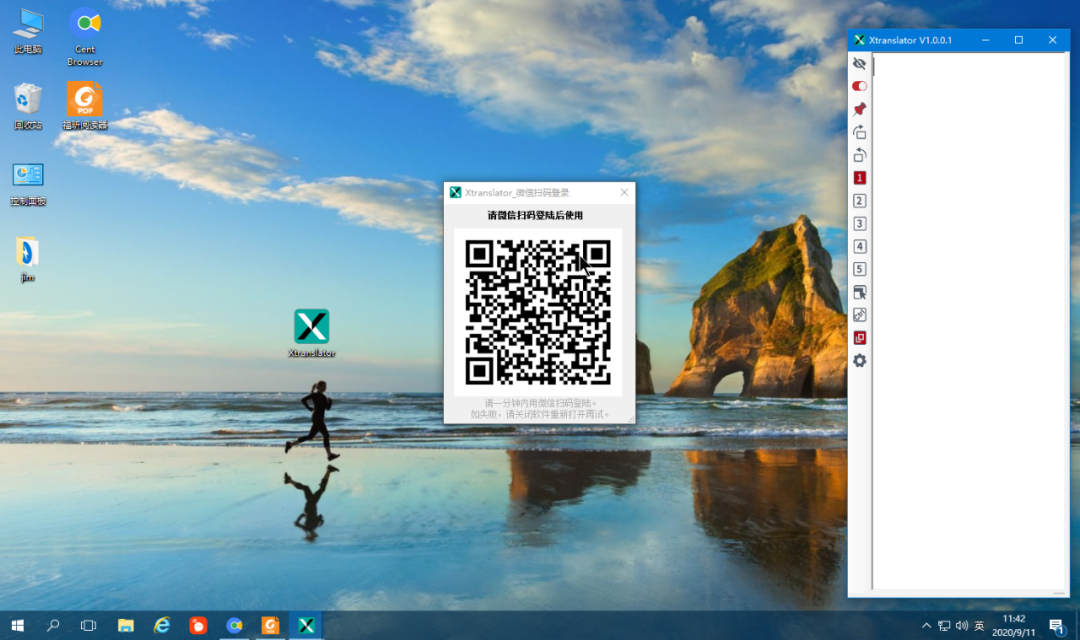Click the red copy-windows icon in Xtranslator

pyautogui.click(x=859, y=338)
